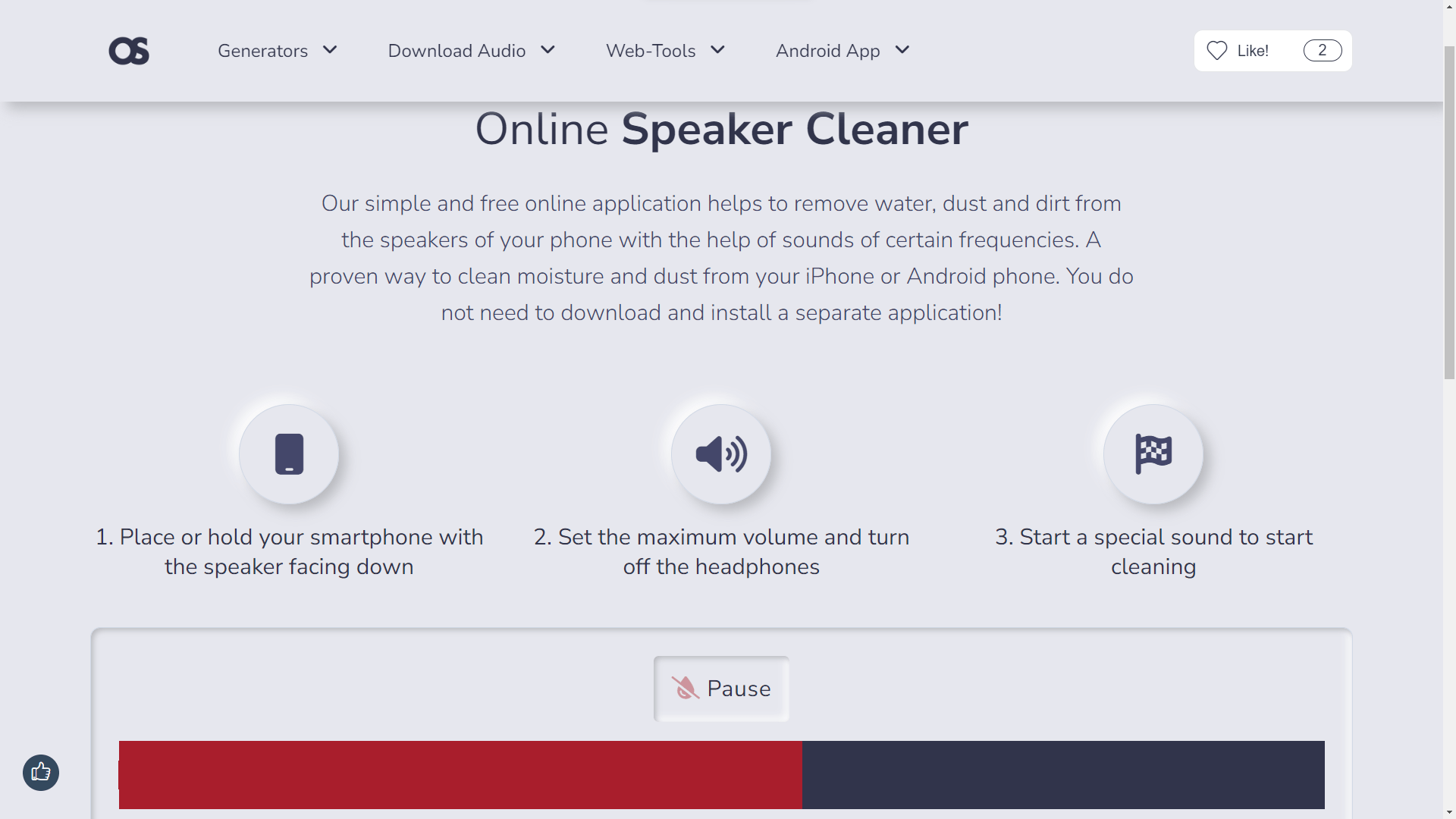Click the red cleaning progress bar
The image size is (1456, 819).
tap(460, 775)
